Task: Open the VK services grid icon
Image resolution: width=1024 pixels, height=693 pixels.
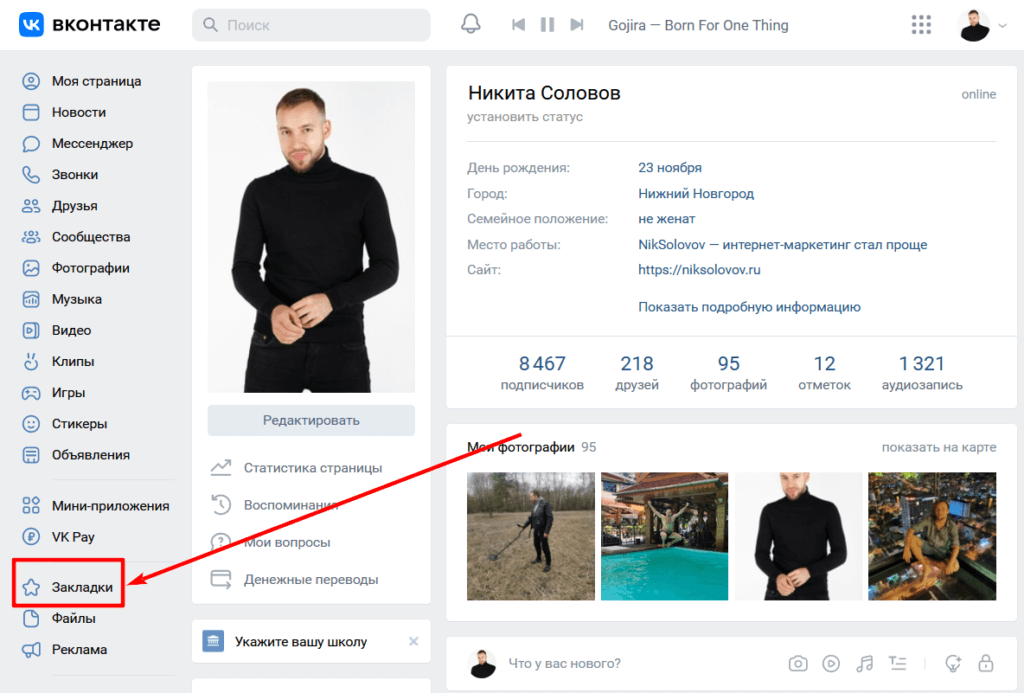Action: 921,25
